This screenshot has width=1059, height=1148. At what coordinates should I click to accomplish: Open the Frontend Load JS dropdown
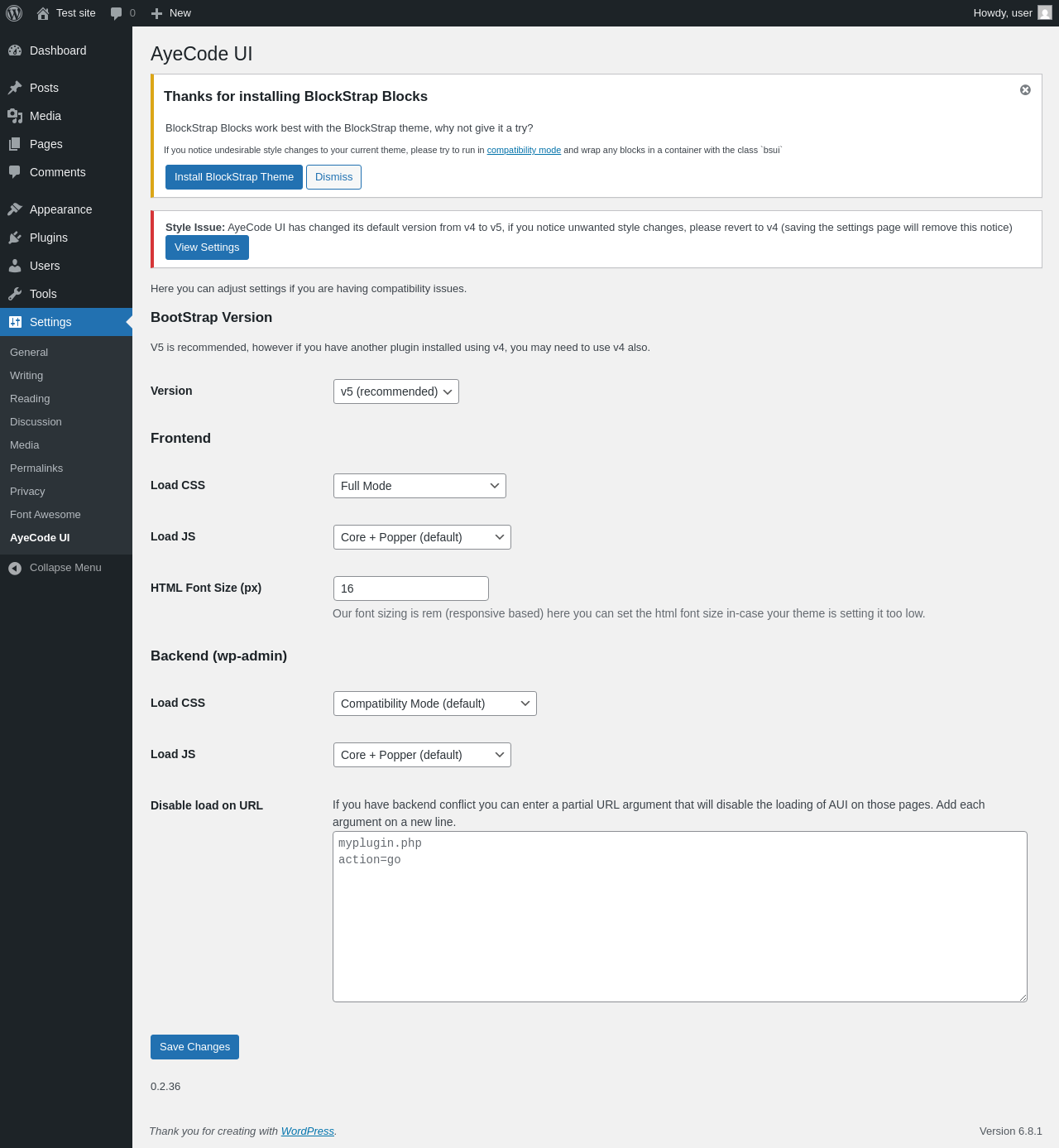pos(422,537)
